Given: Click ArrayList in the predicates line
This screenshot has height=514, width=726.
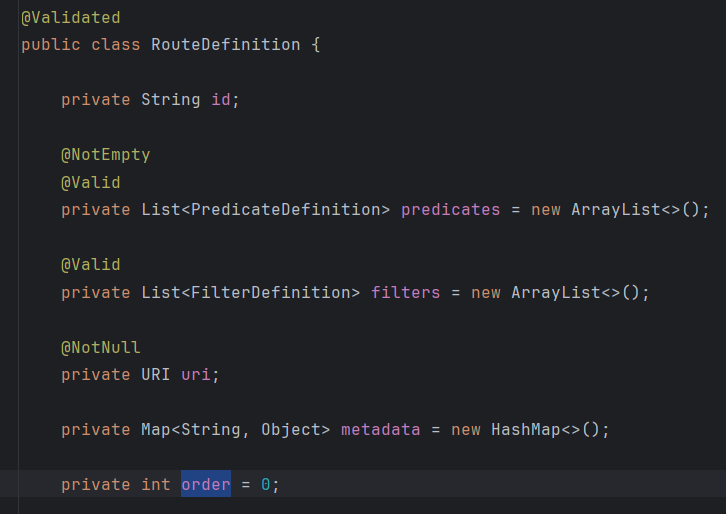Looking at the screenshot, I should click(x=616, y=210).
